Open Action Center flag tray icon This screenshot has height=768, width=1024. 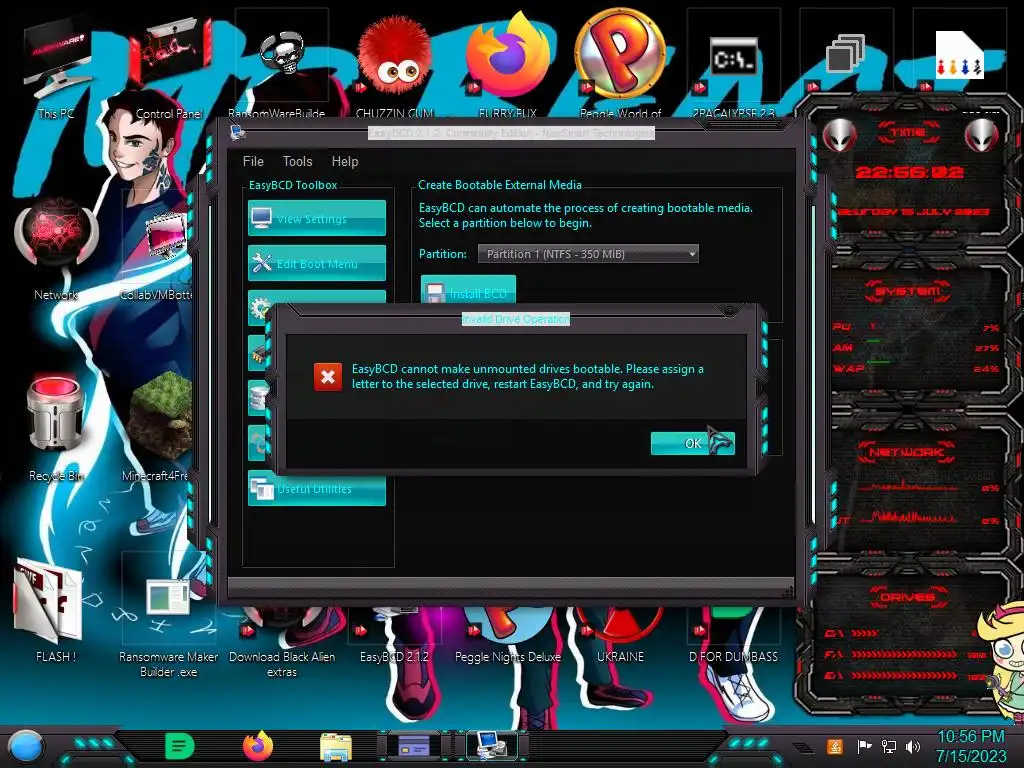(864, 746)
